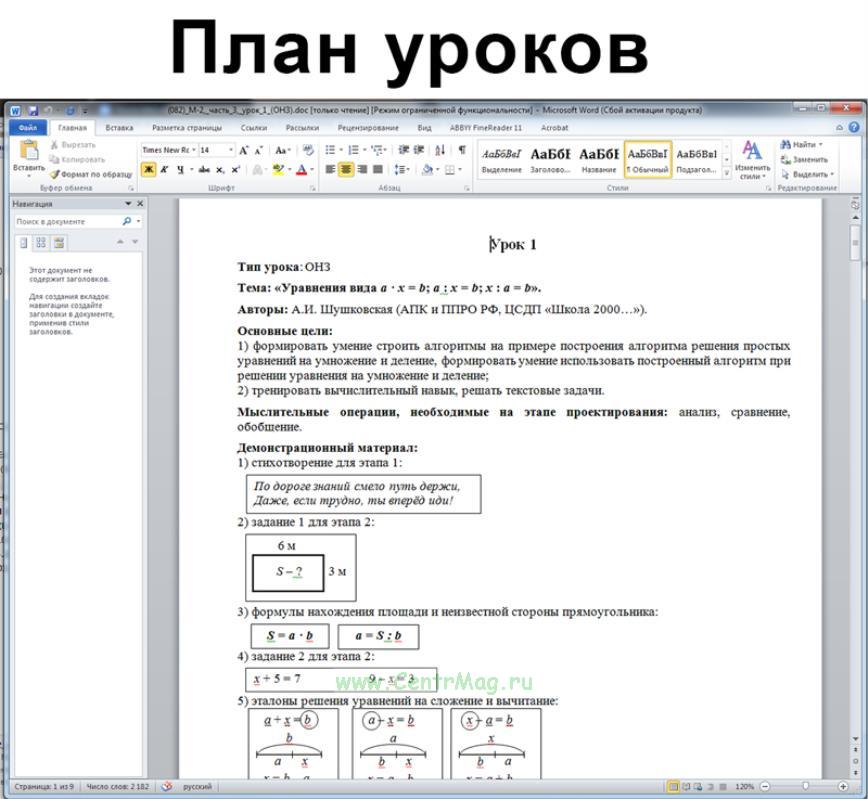The height and width of the screenshot is (799, 868).
Task: Toggle Italic (К) formatting
Action: pyautogui.click(x=164, y=169)
